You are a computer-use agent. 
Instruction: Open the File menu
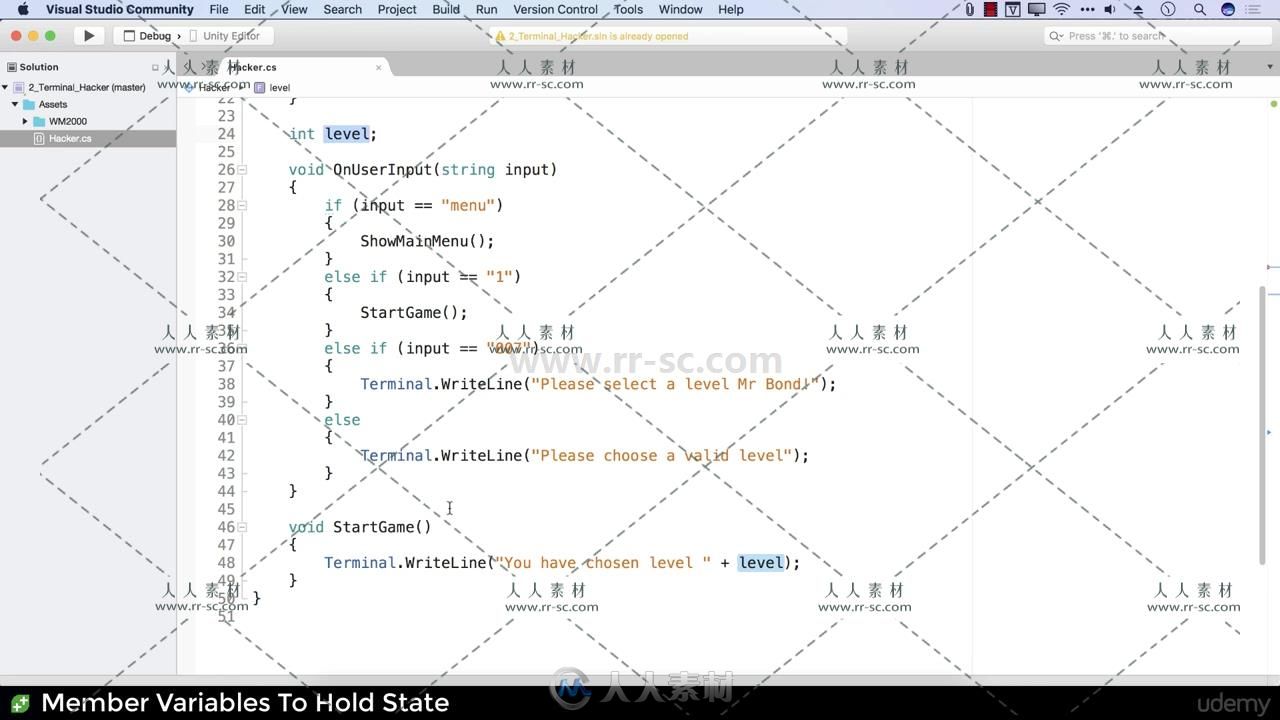tap(218, 9)
